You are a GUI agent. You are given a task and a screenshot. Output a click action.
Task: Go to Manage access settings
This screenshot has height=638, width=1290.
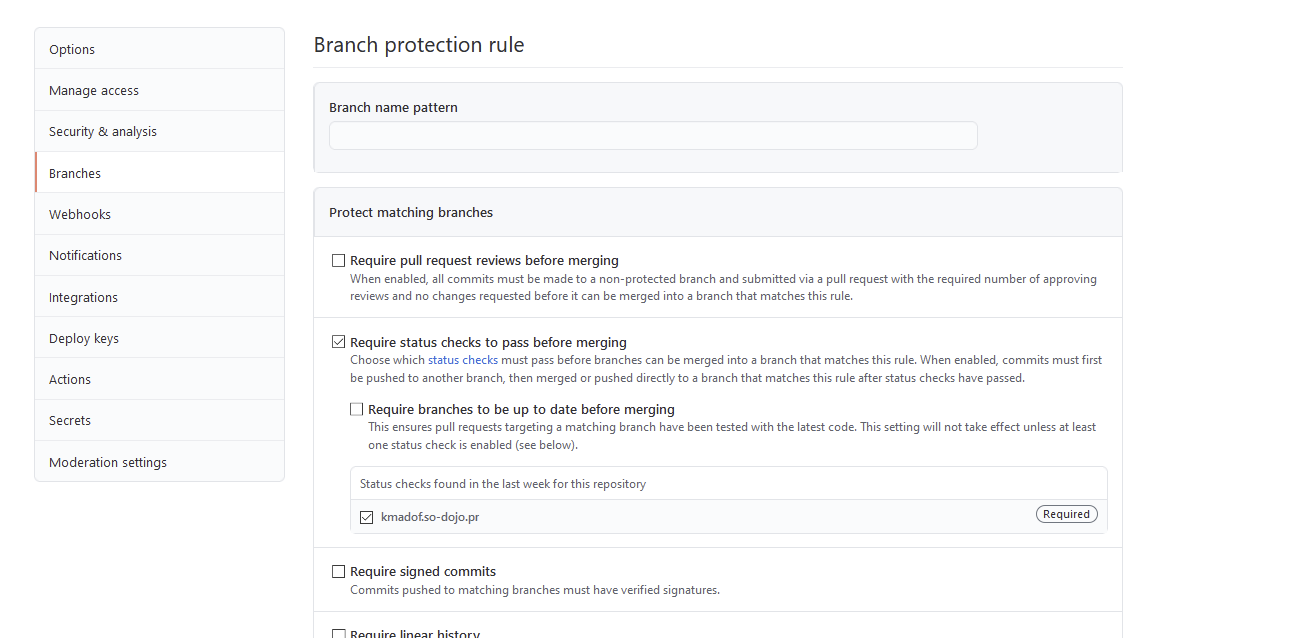pyautogui.click(x=94, y=90)
